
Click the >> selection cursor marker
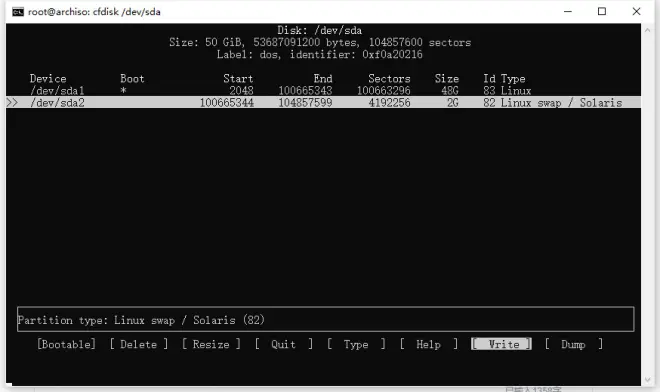pyautogui.click(x=12, y=102)
